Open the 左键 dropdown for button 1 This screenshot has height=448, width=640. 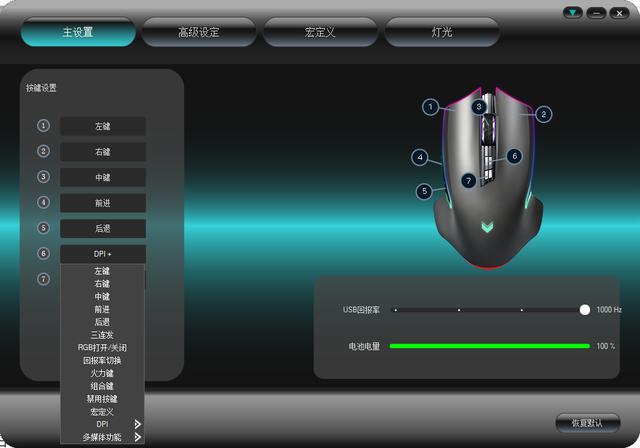click(102, 126)
